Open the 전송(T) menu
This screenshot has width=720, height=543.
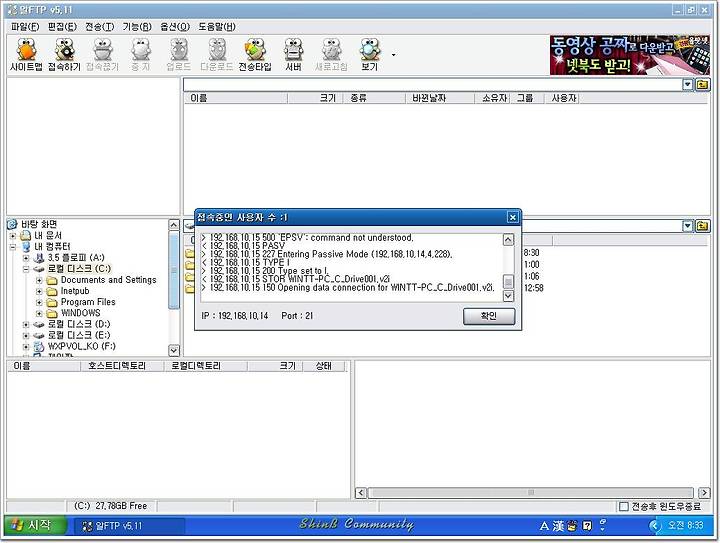pos(99,27)
